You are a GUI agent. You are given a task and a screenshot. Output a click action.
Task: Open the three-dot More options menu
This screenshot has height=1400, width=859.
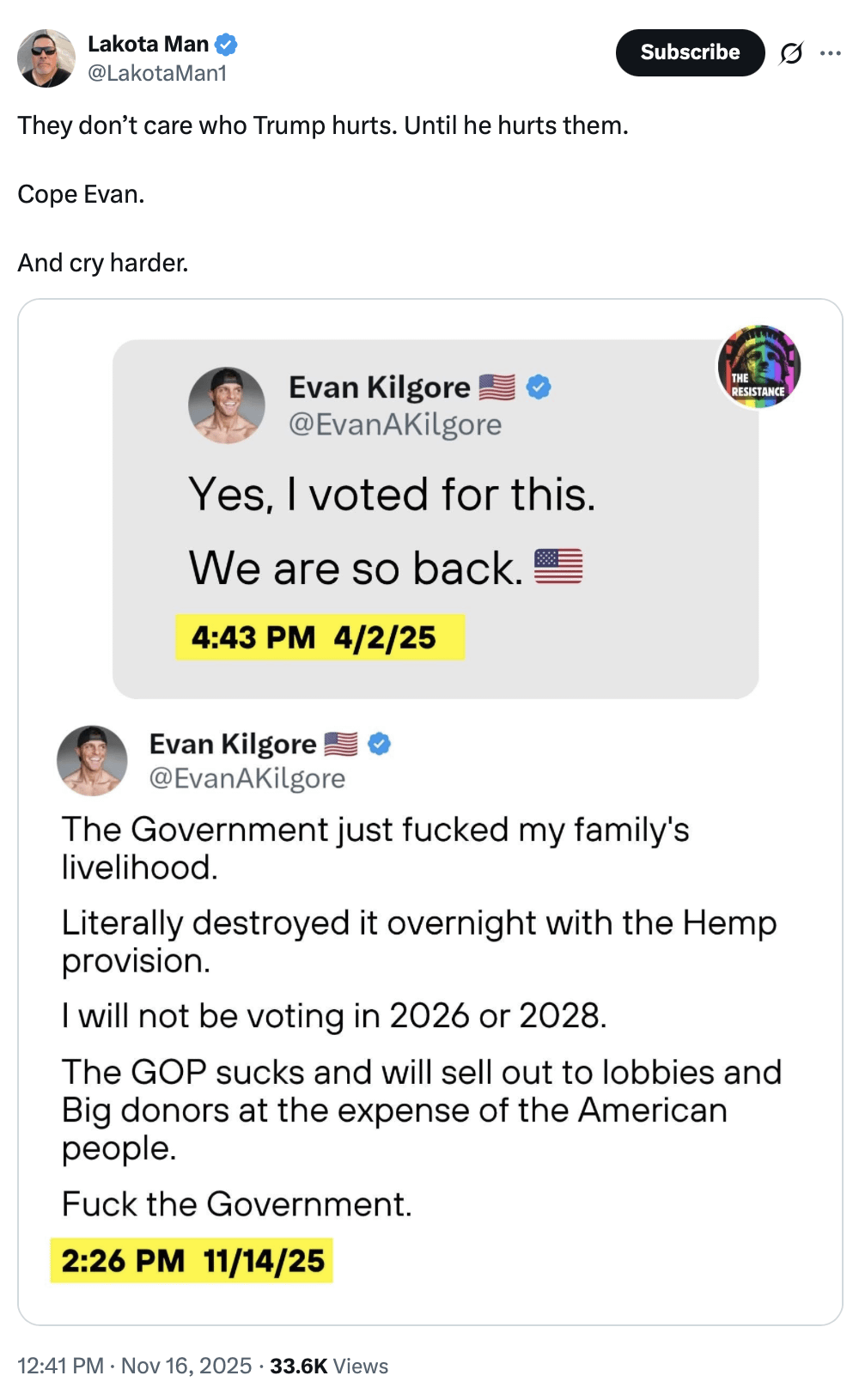pos(831,53)
